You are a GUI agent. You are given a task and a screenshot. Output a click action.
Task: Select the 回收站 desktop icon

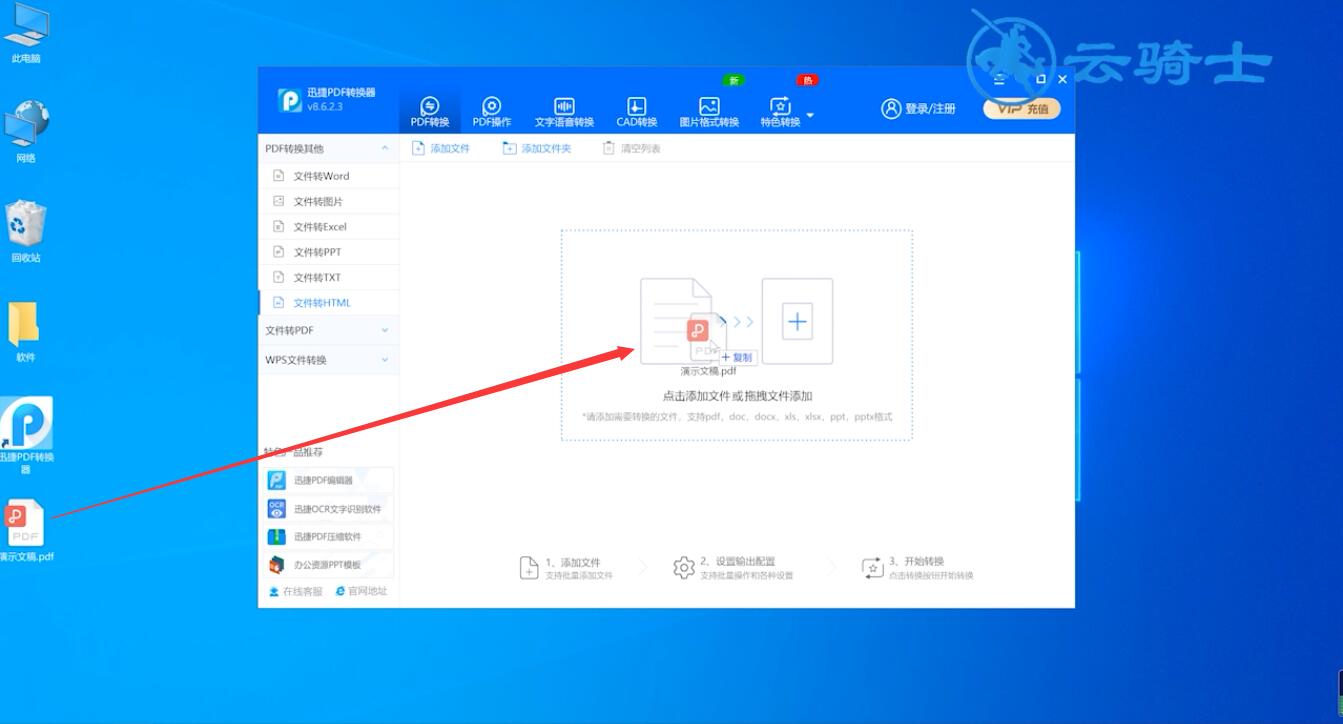click(x=26, y=231)
